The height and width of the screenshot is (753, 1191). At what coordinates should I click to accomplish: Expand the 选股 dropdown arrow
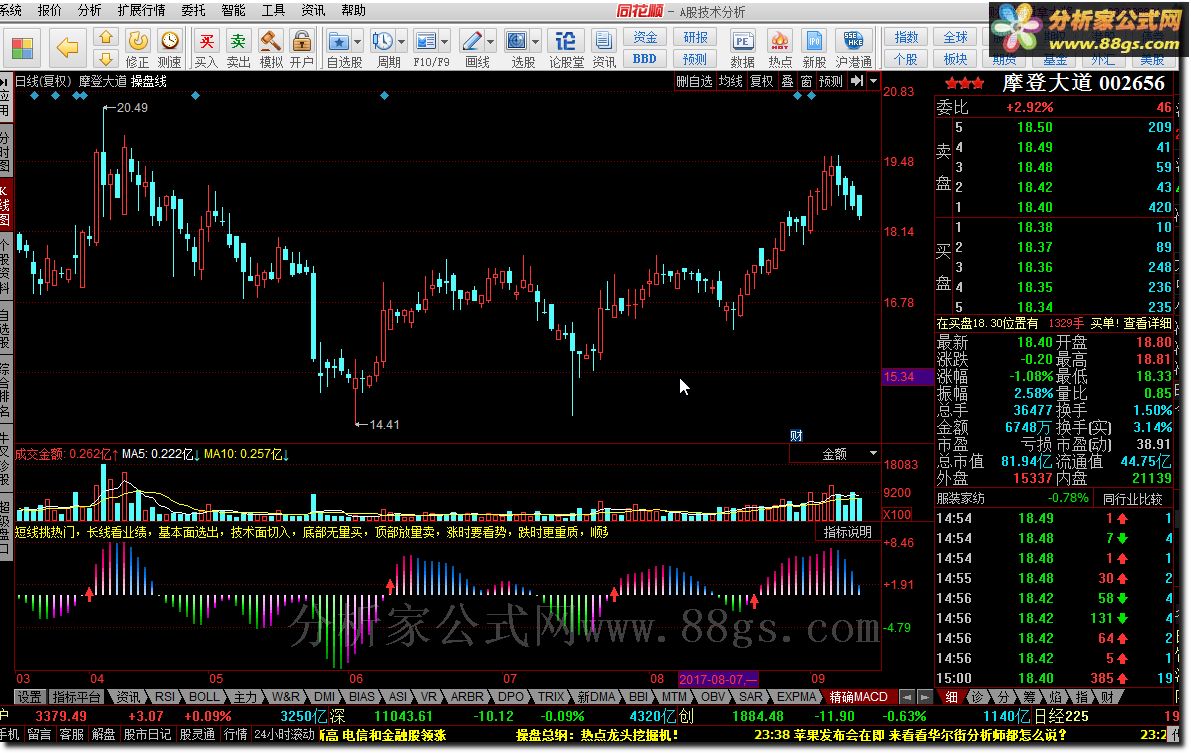[536, 41]
